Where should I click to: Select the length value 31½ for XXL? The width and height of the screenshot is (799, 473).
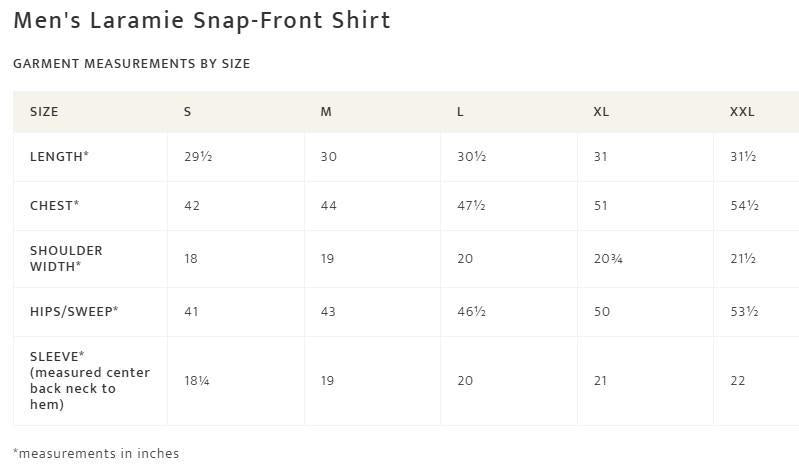click(743, 157)
